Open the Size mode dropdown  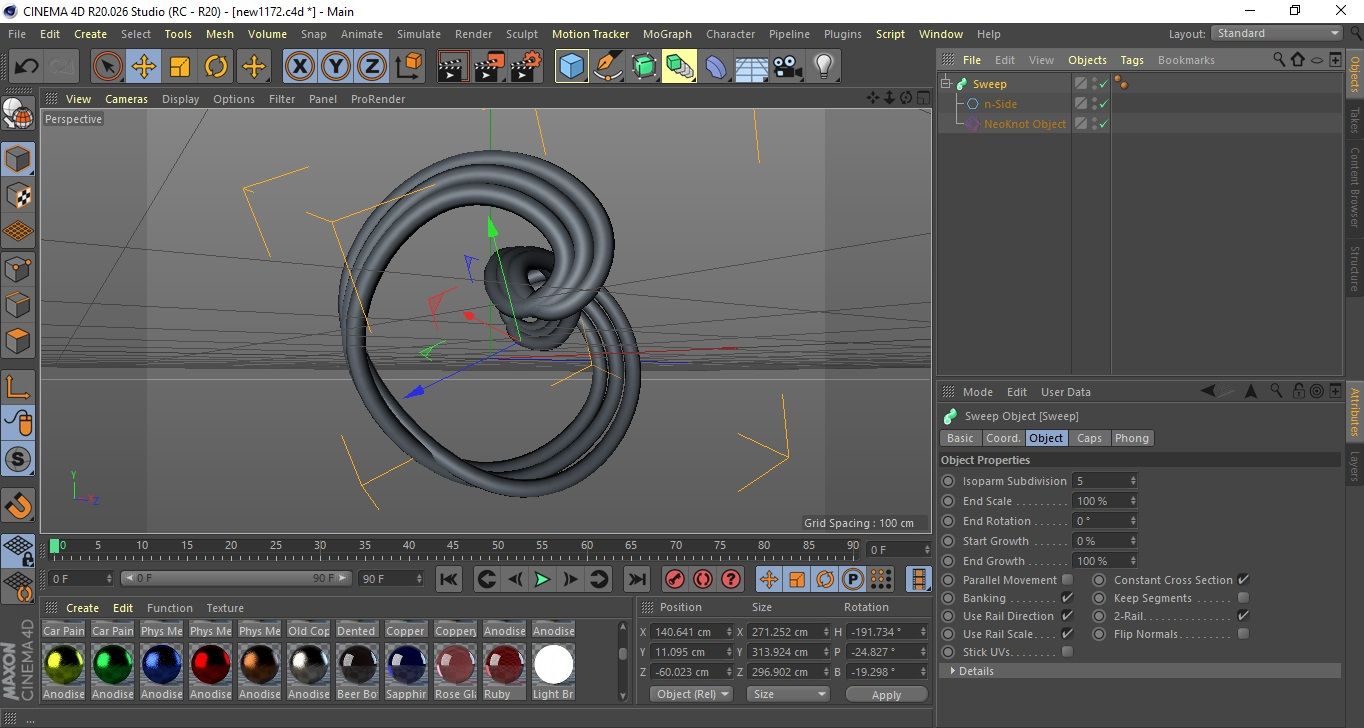click(x=789, y=694)
